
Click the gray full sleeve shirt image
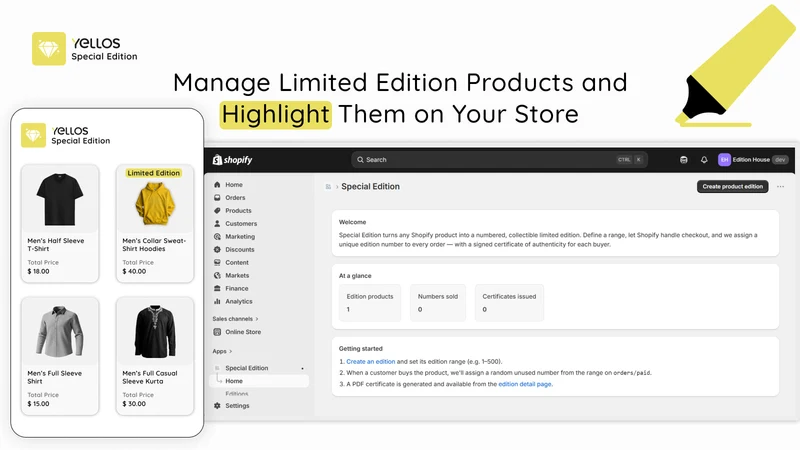click(60, 332)
